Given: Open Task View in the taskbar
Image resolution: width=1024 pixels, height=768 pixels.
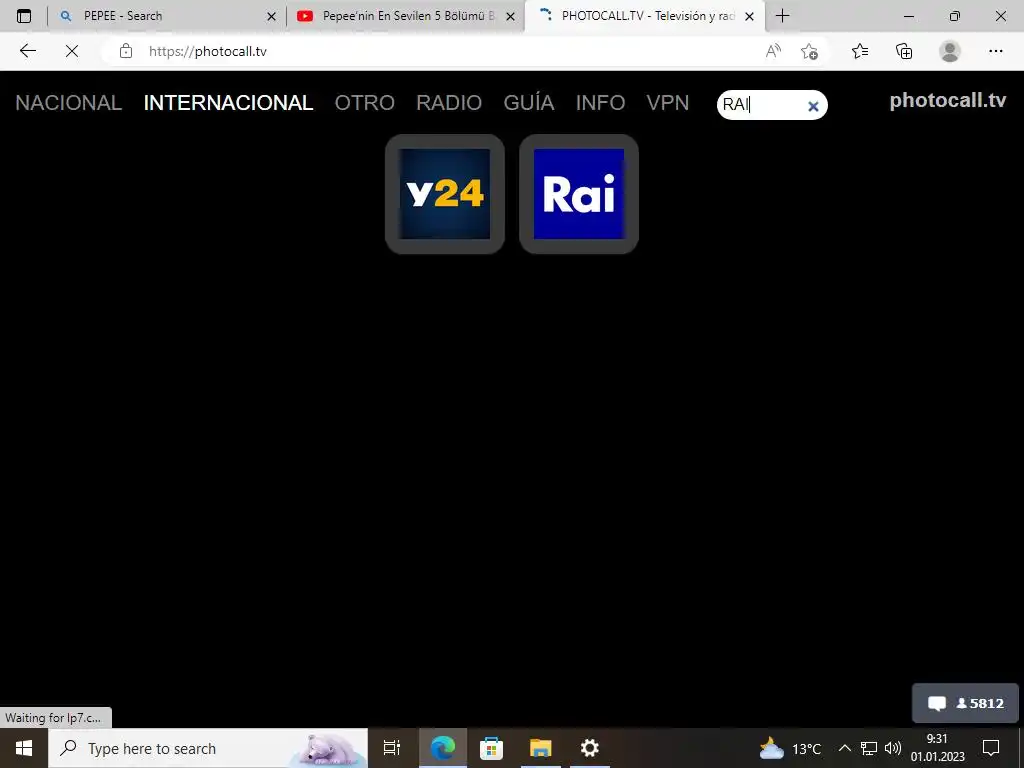Looking at the screenshot, I should coord(392,748).
